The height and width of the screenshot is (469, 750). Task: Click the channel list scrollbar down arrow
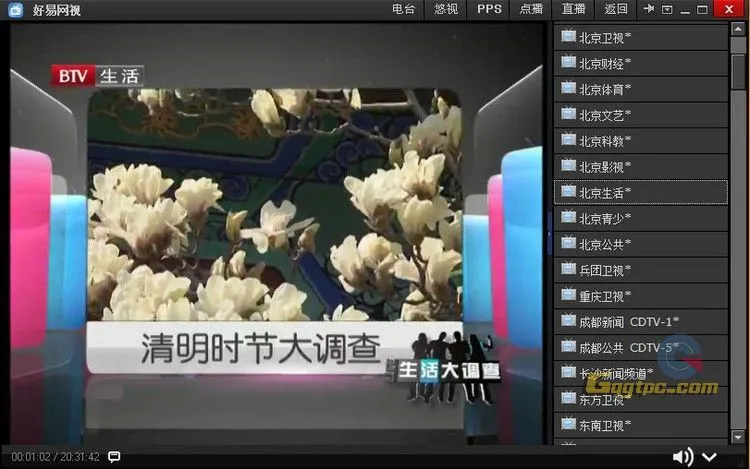click(x=738, y=436)
